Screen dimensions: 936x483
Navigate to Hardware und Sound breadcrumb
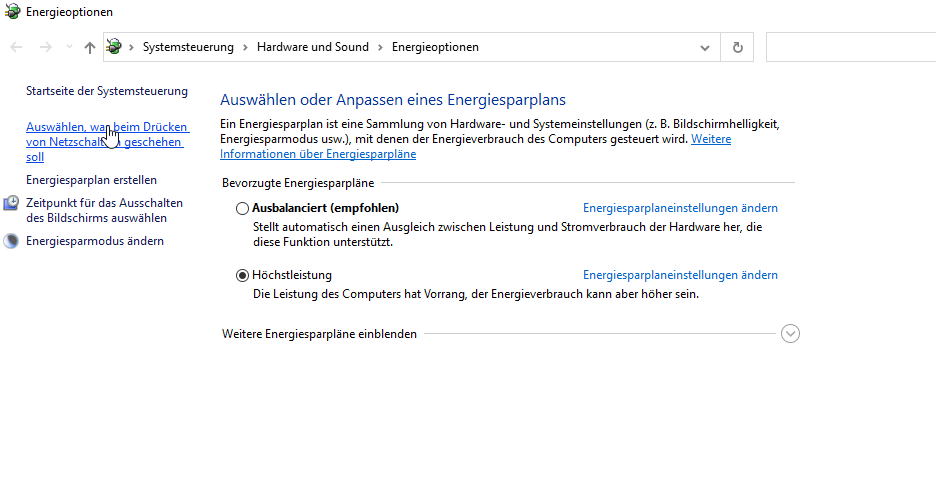tap(312, 47)
